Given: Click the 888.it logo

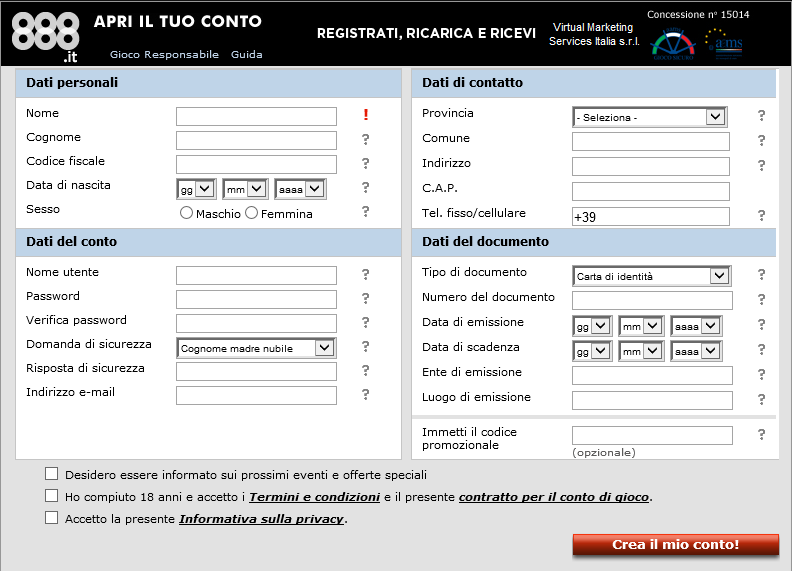Looking at the screenshot, I should point(45,36).
